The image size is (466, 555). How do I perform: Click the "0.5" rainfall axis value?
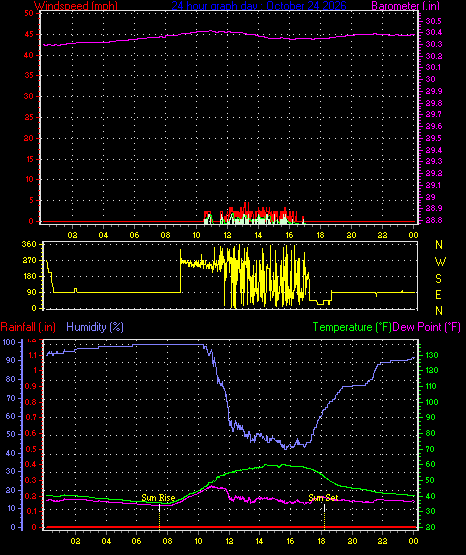[31, 449]
